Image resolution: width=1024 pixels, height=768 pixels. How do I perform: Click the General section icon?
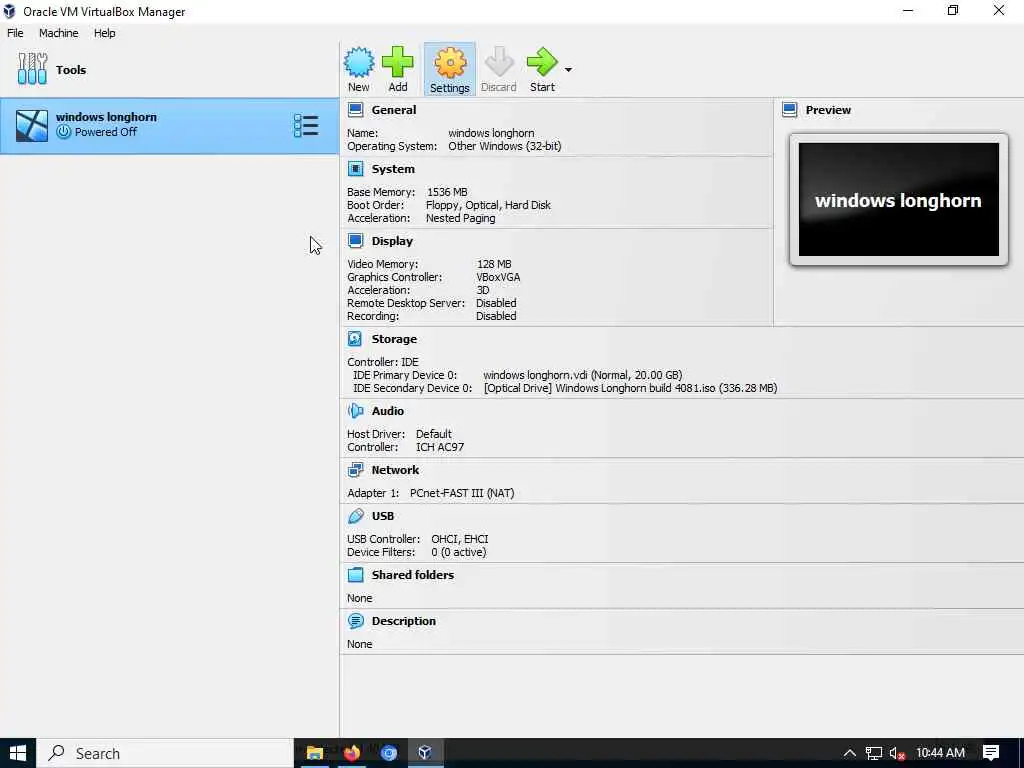click(x=355, y=110)
